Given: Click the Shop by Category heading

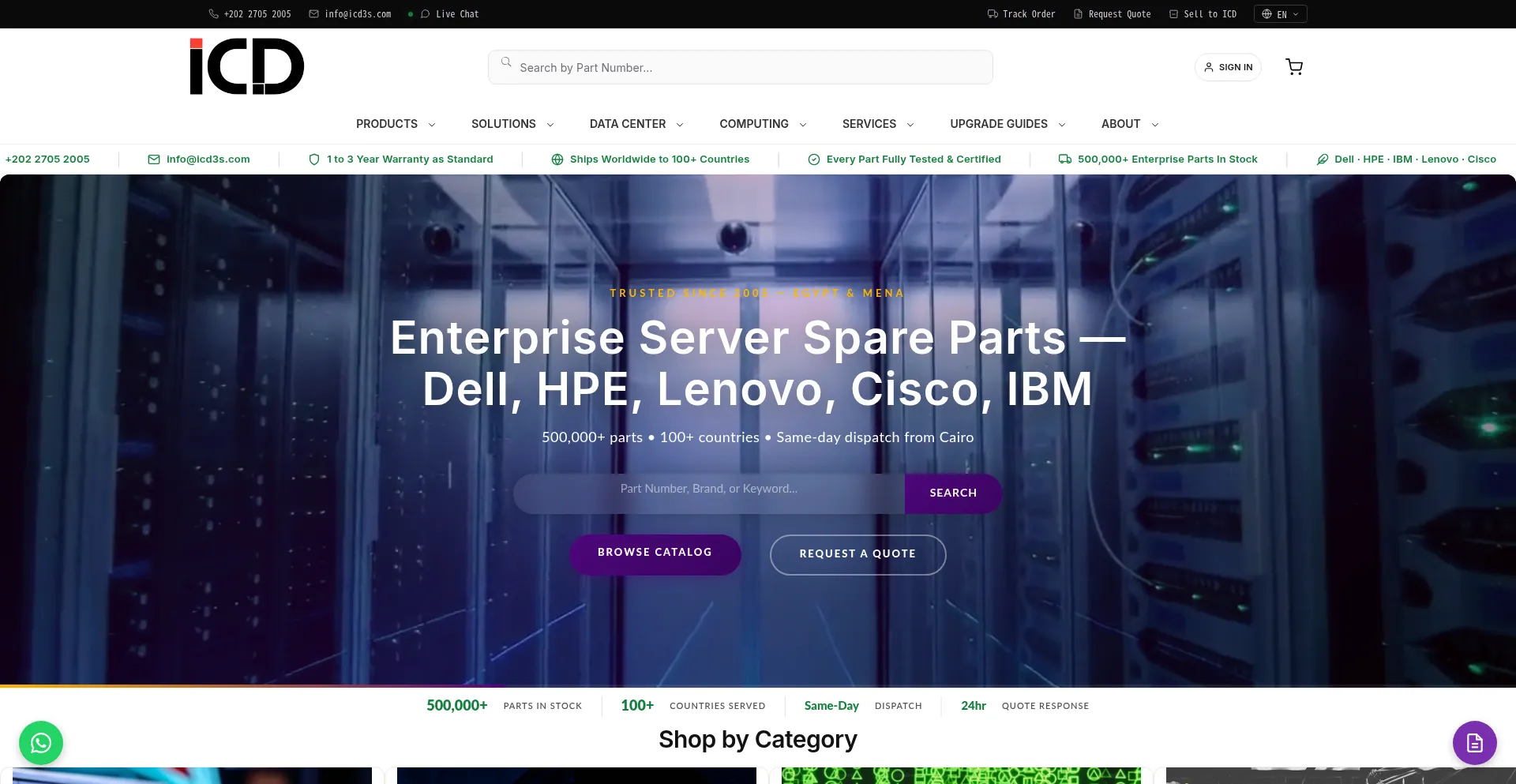Looking at the screenshot, I should (x=758, y=740).
